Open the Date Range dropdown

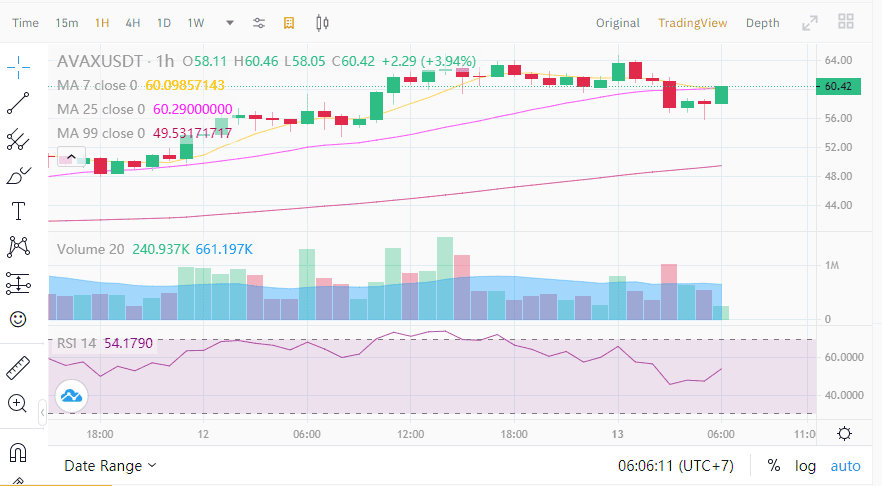[110, 466]
